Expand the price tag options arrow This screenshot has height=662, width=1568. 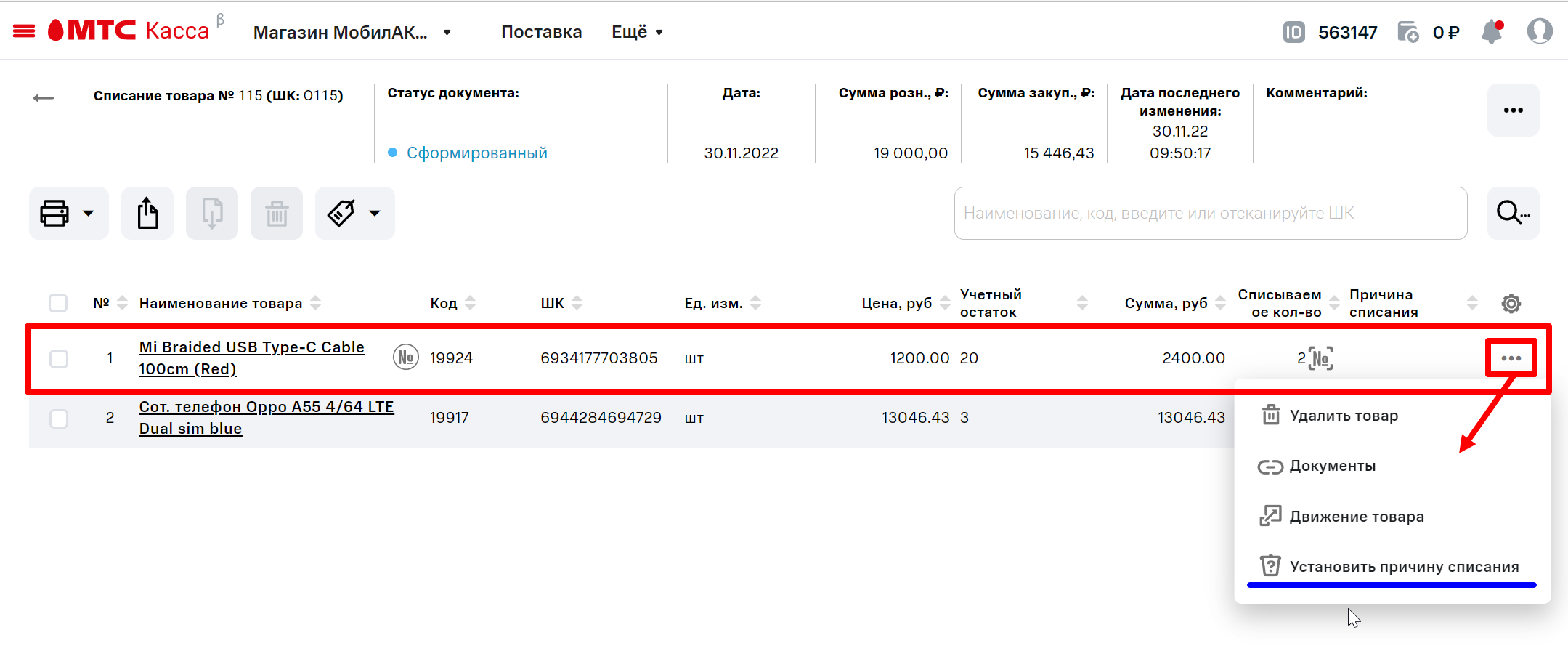point(375,213)
